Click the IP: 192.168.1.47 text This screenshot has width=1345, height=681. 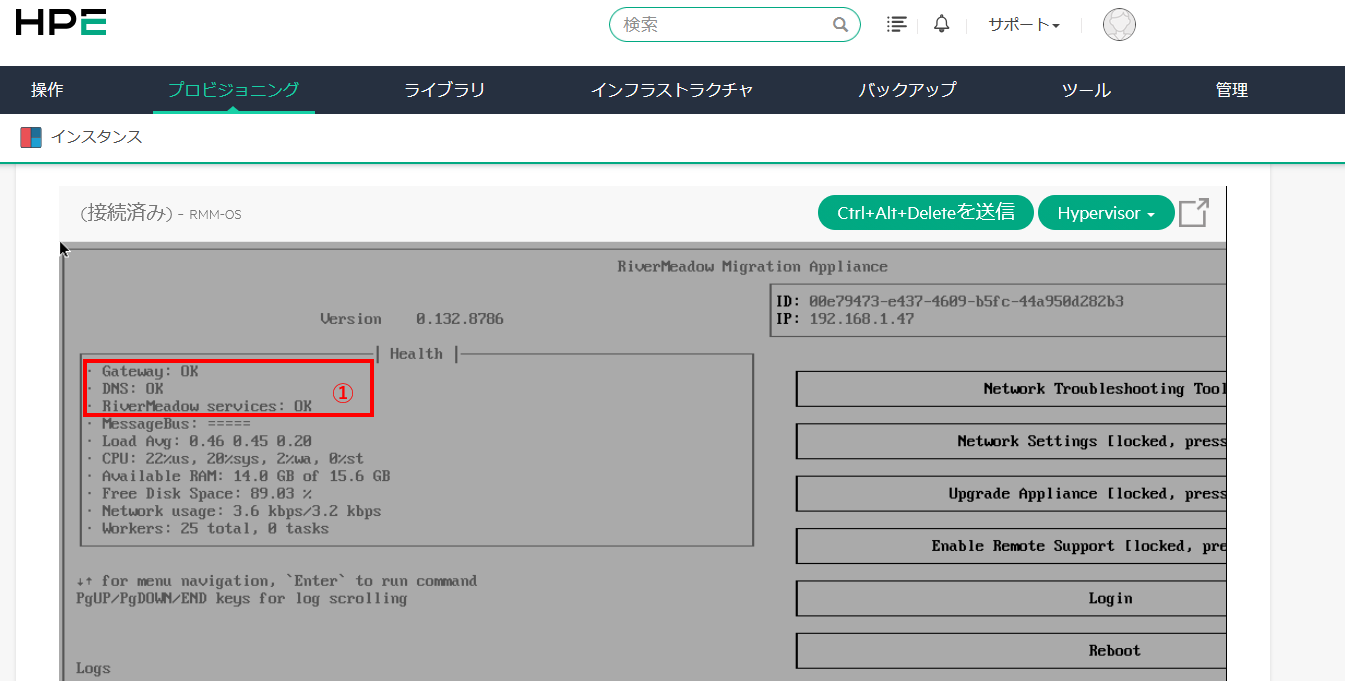(x=845, y=319)
